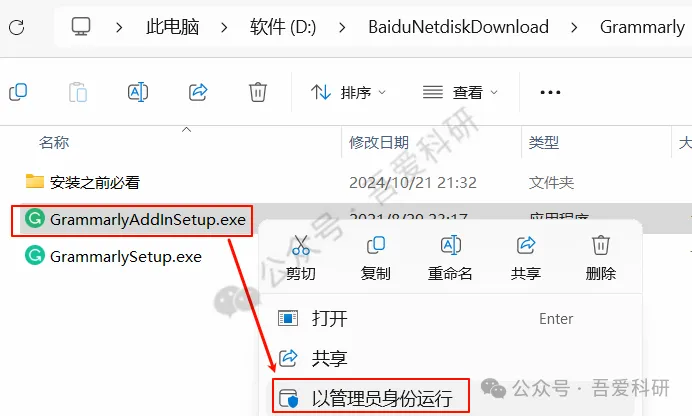Navigate to 软件 (D:) in breadcrumb

click(283, 27)
